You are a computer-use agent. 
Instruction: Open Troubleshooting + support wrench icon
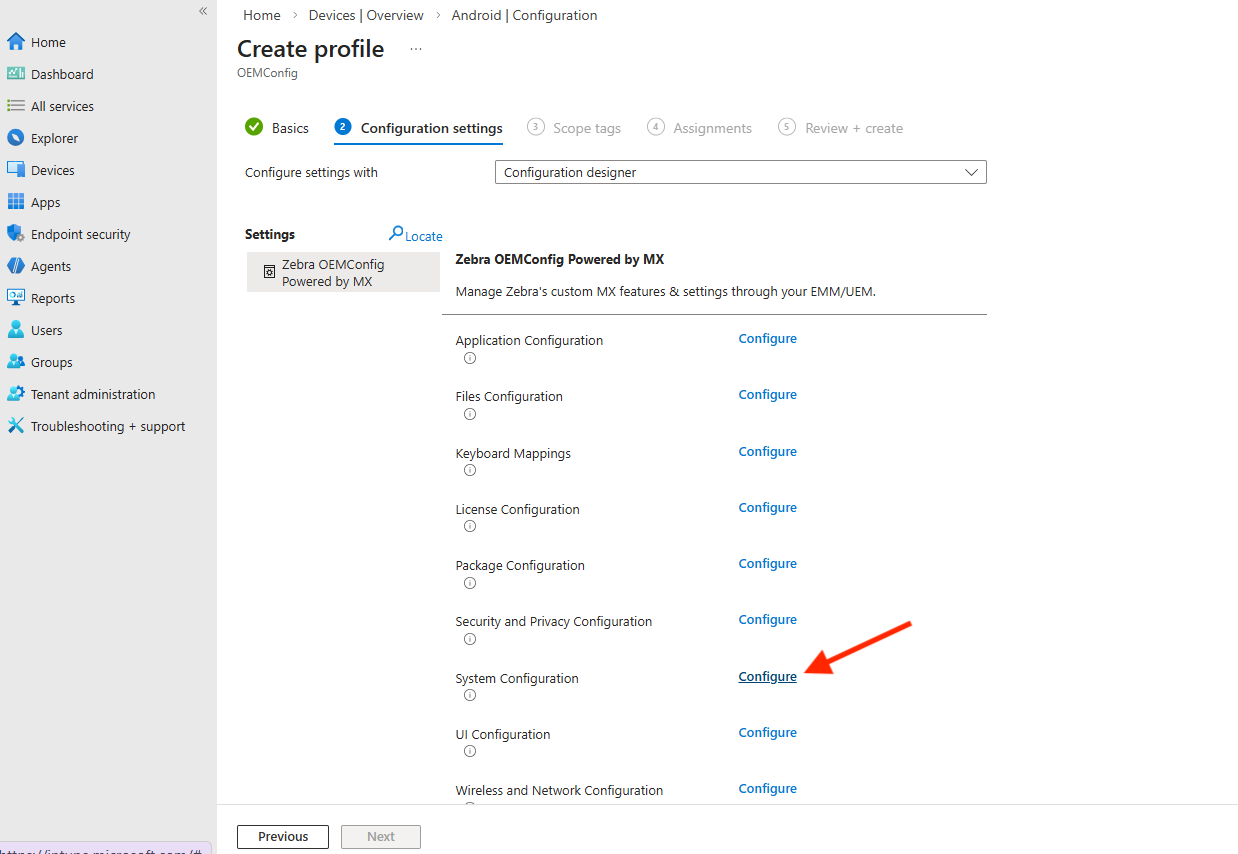click(16, 426)
